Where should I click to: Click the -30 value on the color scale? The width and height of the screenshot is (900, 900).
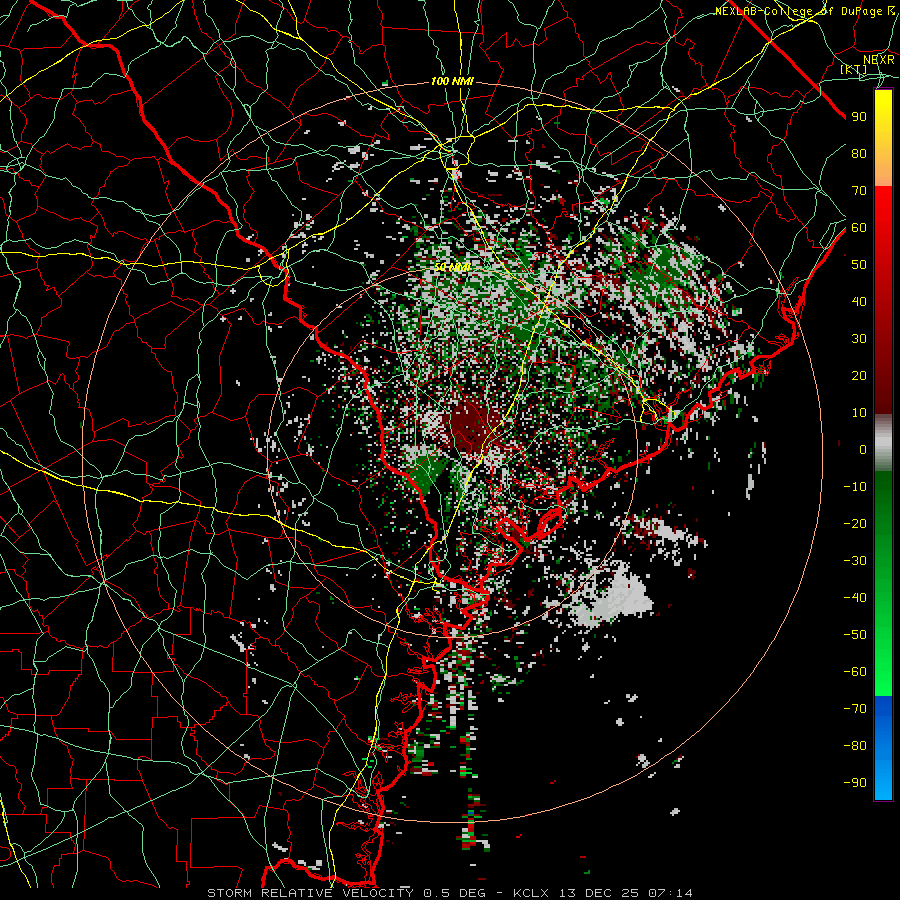(855, 561)
